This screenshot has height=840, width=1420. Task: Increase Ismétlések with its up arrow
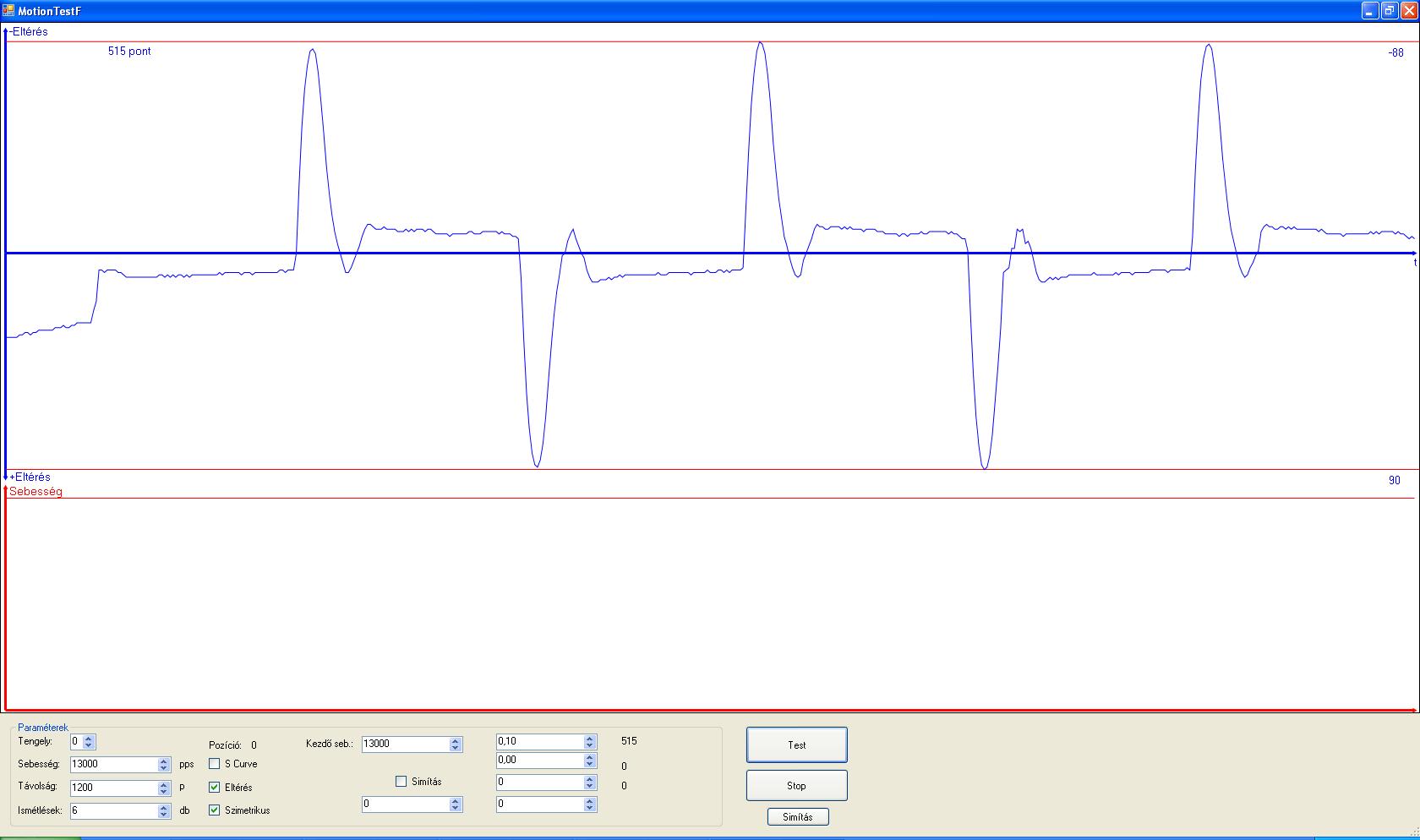tap(164, 807)
